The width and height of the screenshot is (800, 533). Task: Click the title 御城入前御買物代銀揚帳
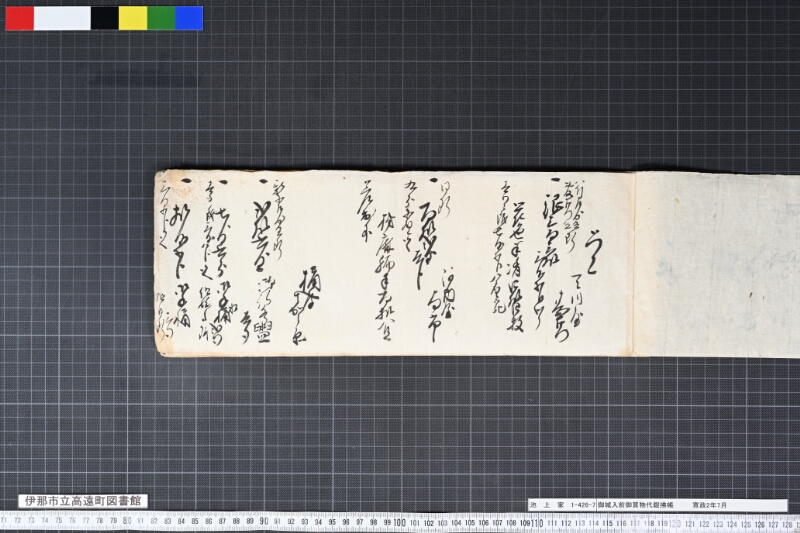coord(636,505)
